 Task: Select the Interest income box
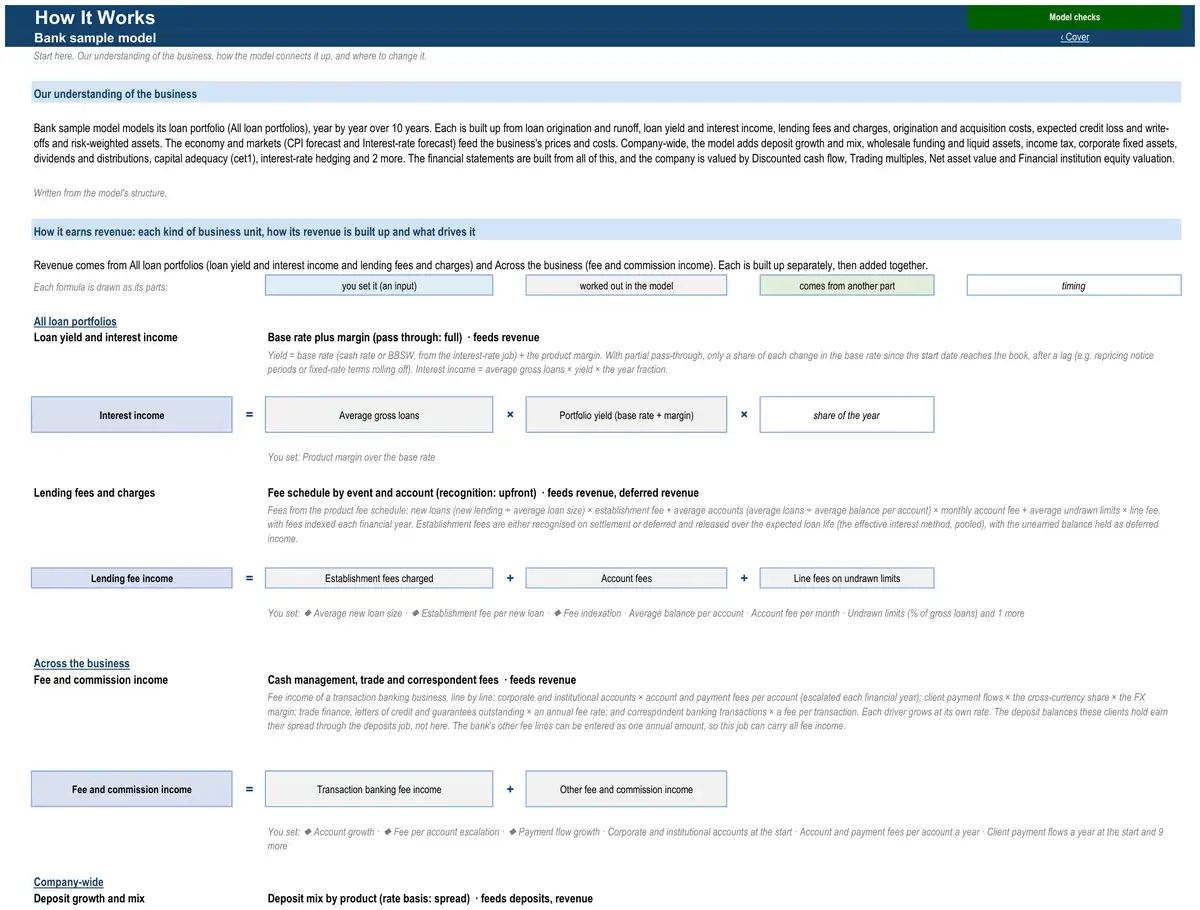coord(131,415)
